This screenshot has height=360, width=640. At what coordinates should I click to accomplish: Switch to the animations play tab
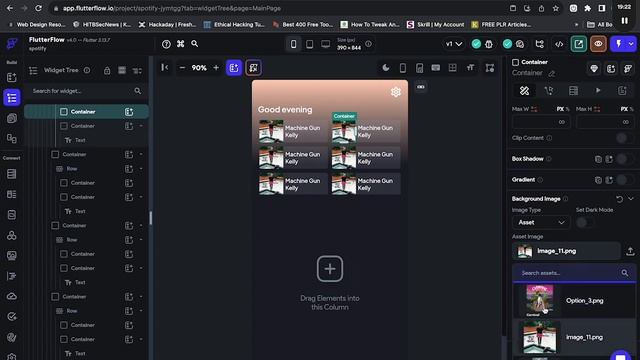click(x=598, y=91)
